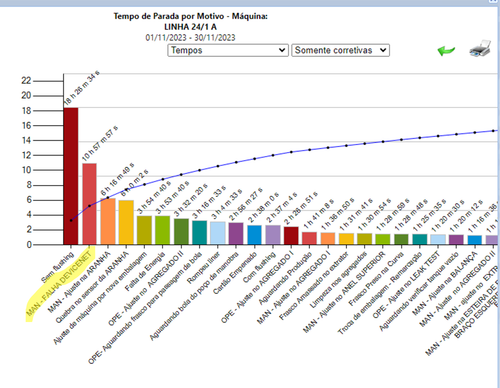Click the 'Aguardando Produção' axis label
This screenshot has width=500, height=388.
click(285, 278)
